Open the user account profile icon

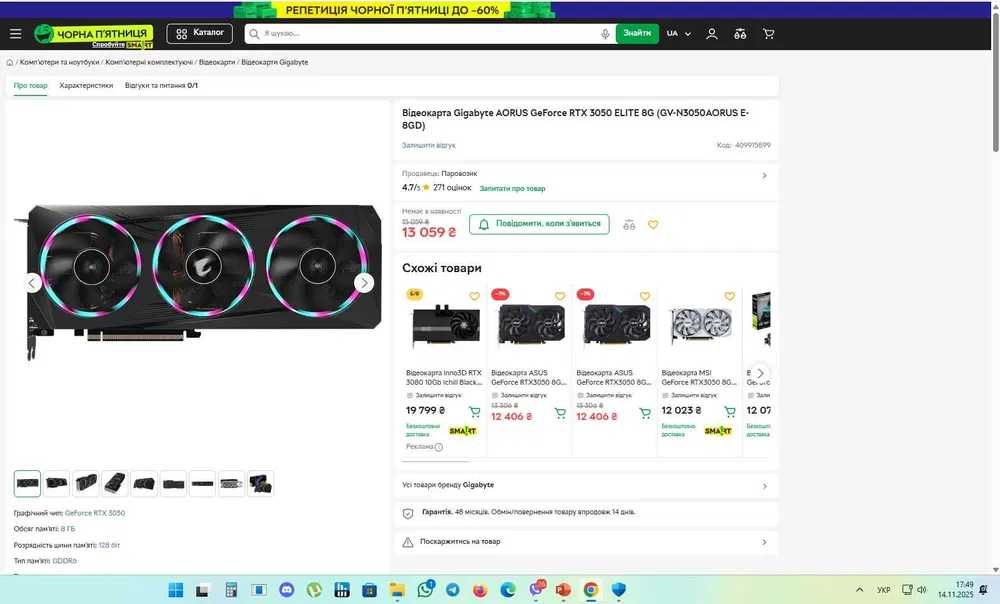click(x=712, y=34)
